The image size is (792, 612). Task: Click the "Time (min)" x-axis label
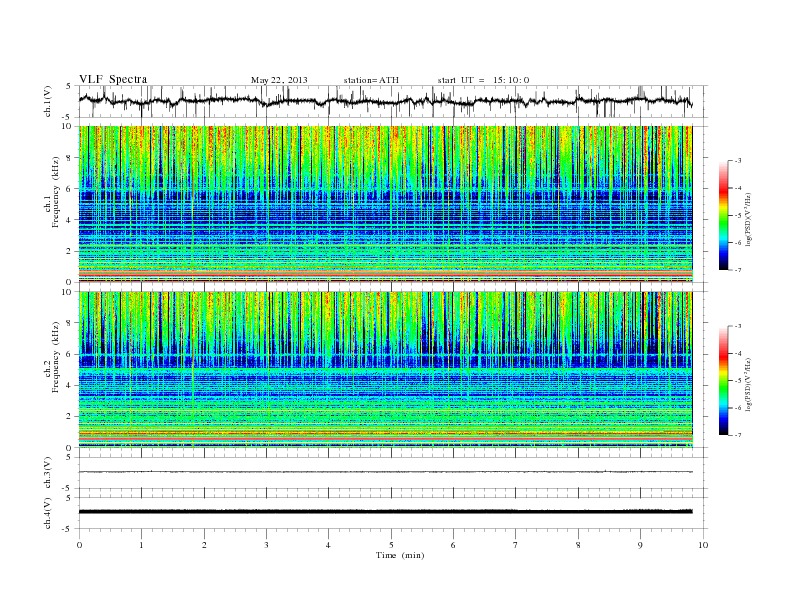click(400, 555)
